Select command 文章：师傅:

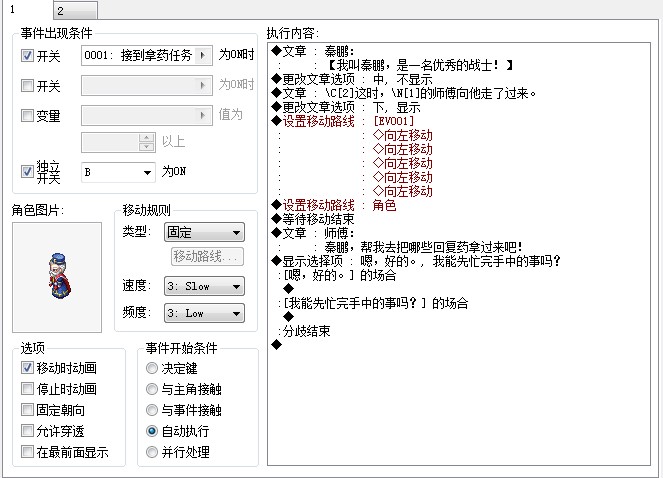tap(313, 233)
